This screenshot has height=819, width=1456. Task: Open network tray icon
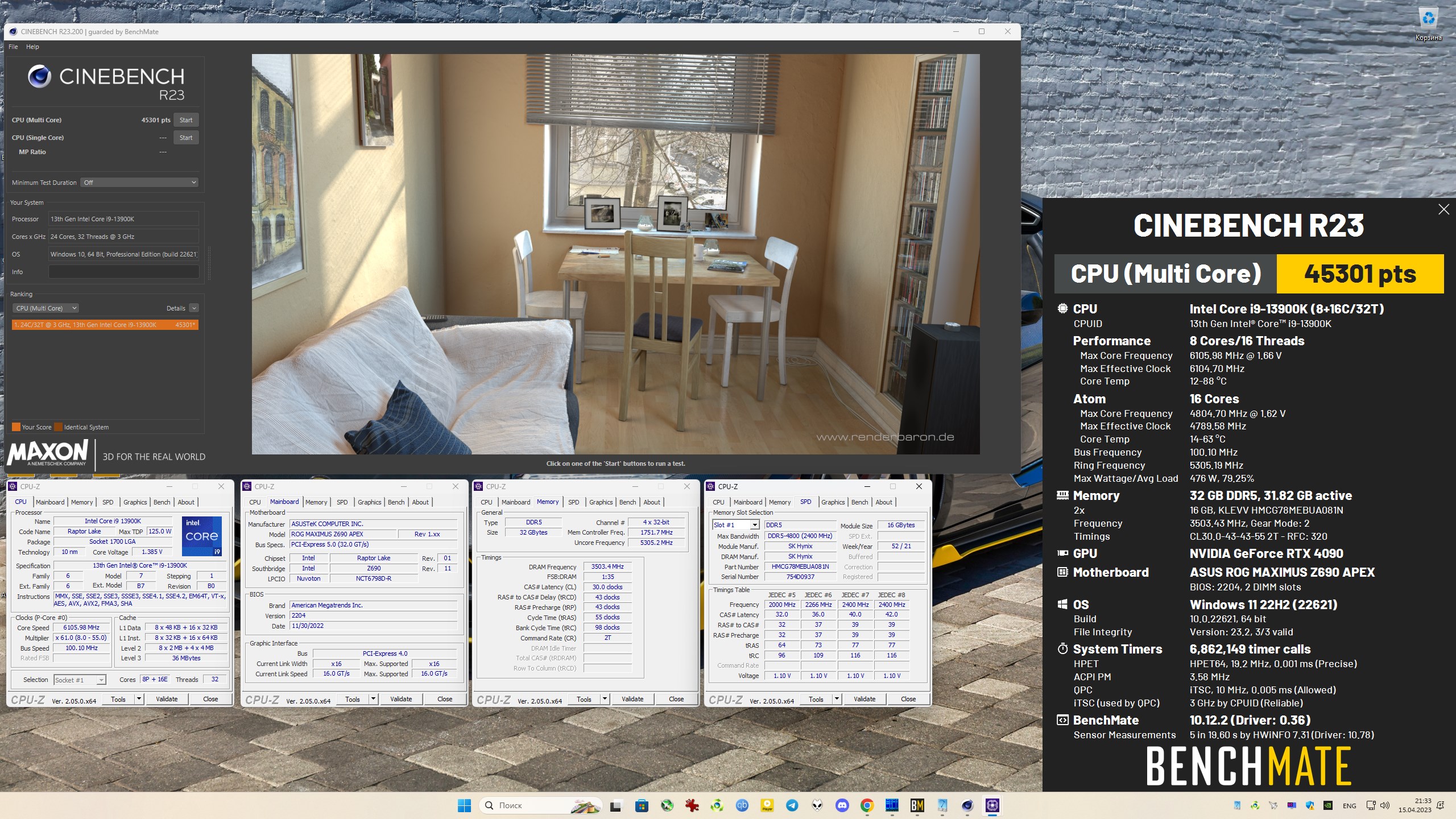(x=1371, y=805)
